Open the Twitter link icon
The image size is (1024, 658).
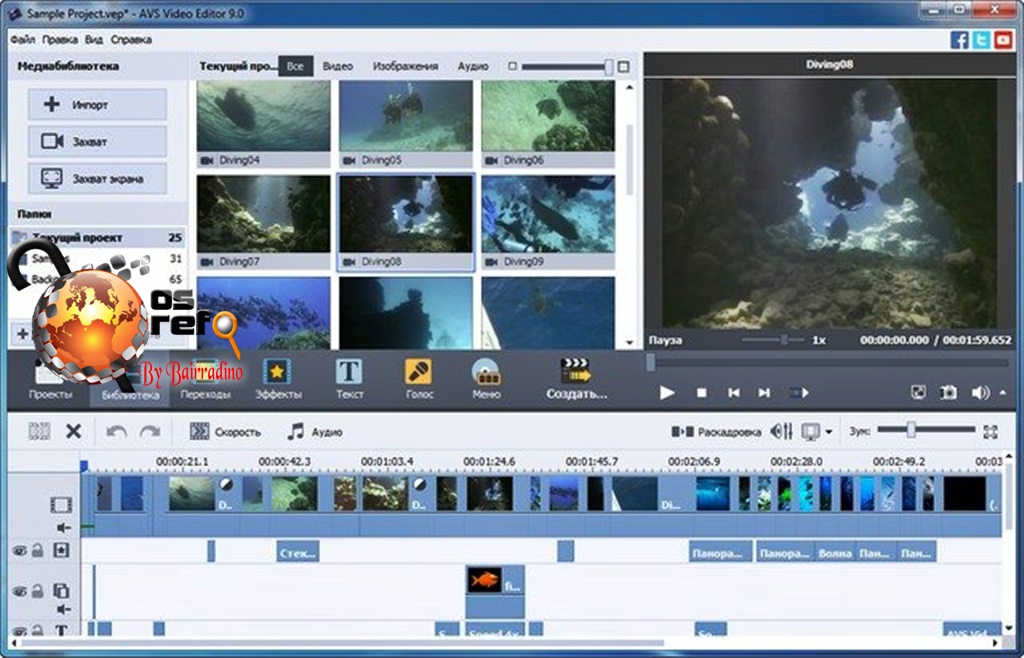coord(981,40)
